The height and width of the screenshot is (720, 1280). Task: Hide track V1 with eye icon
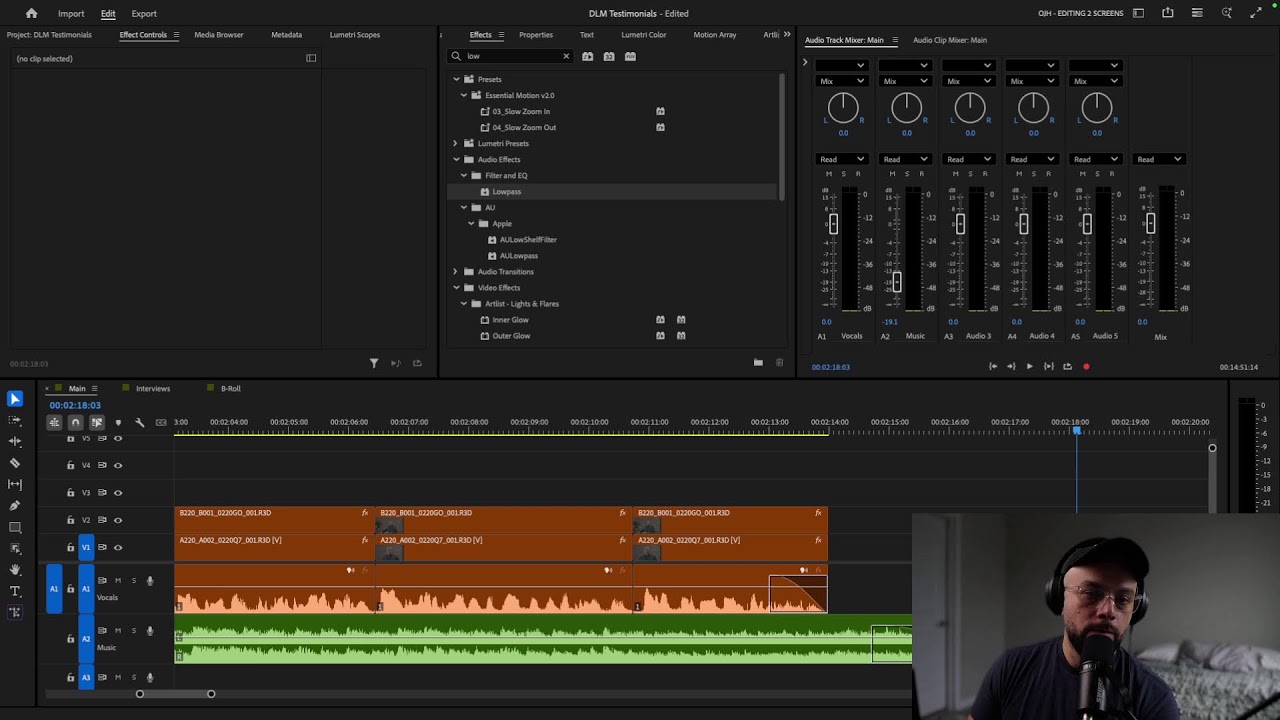click(x=118, y=547)
